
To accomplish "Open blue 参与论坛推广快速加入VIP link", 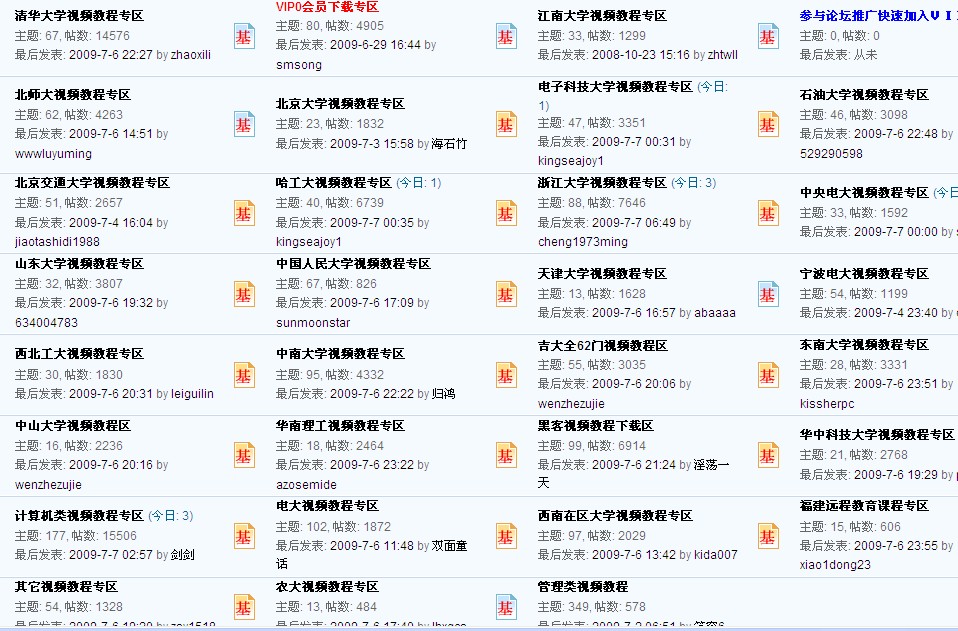I will [x=879, y=16].
